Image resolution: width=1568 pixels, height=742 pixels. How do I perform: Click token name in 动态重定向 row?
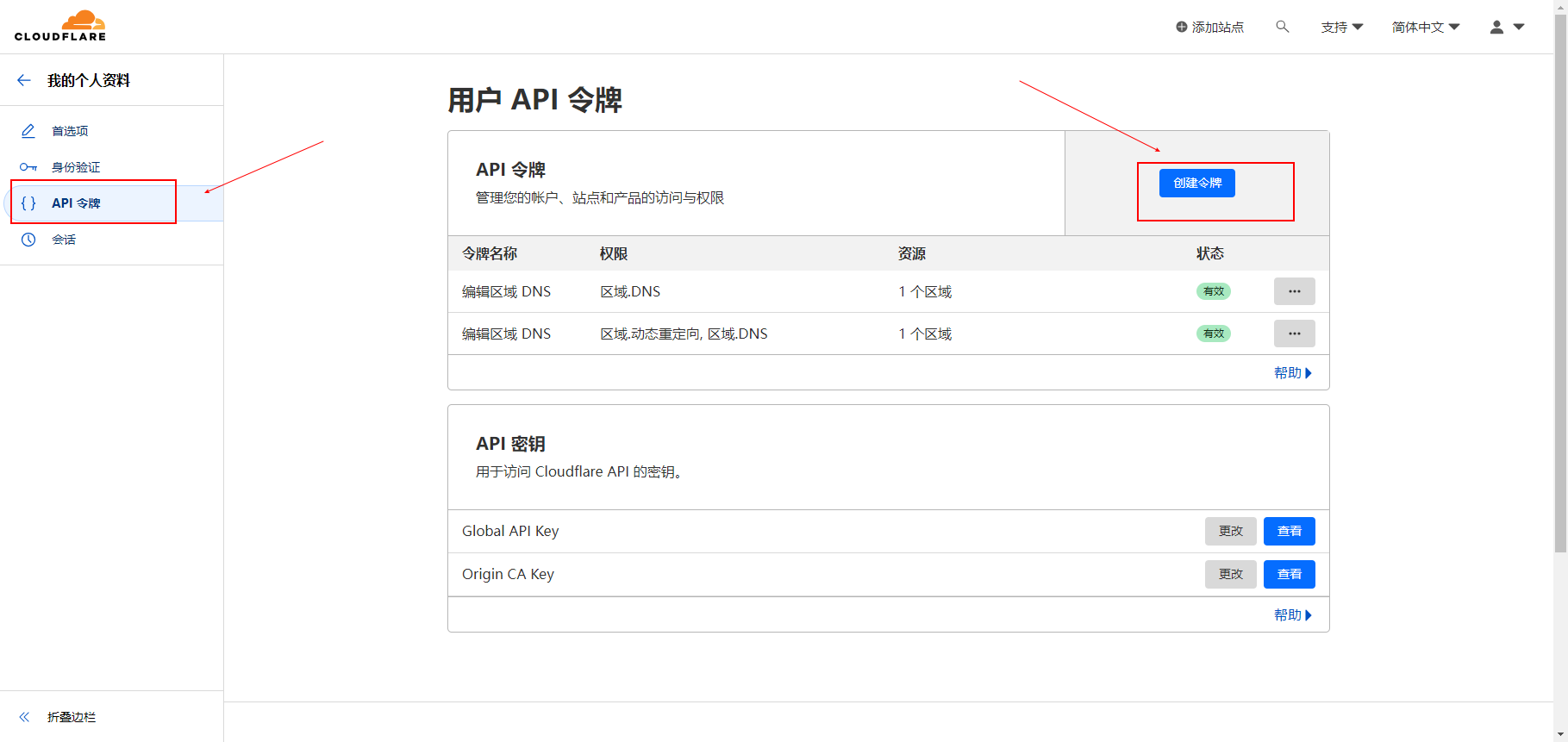506,334
